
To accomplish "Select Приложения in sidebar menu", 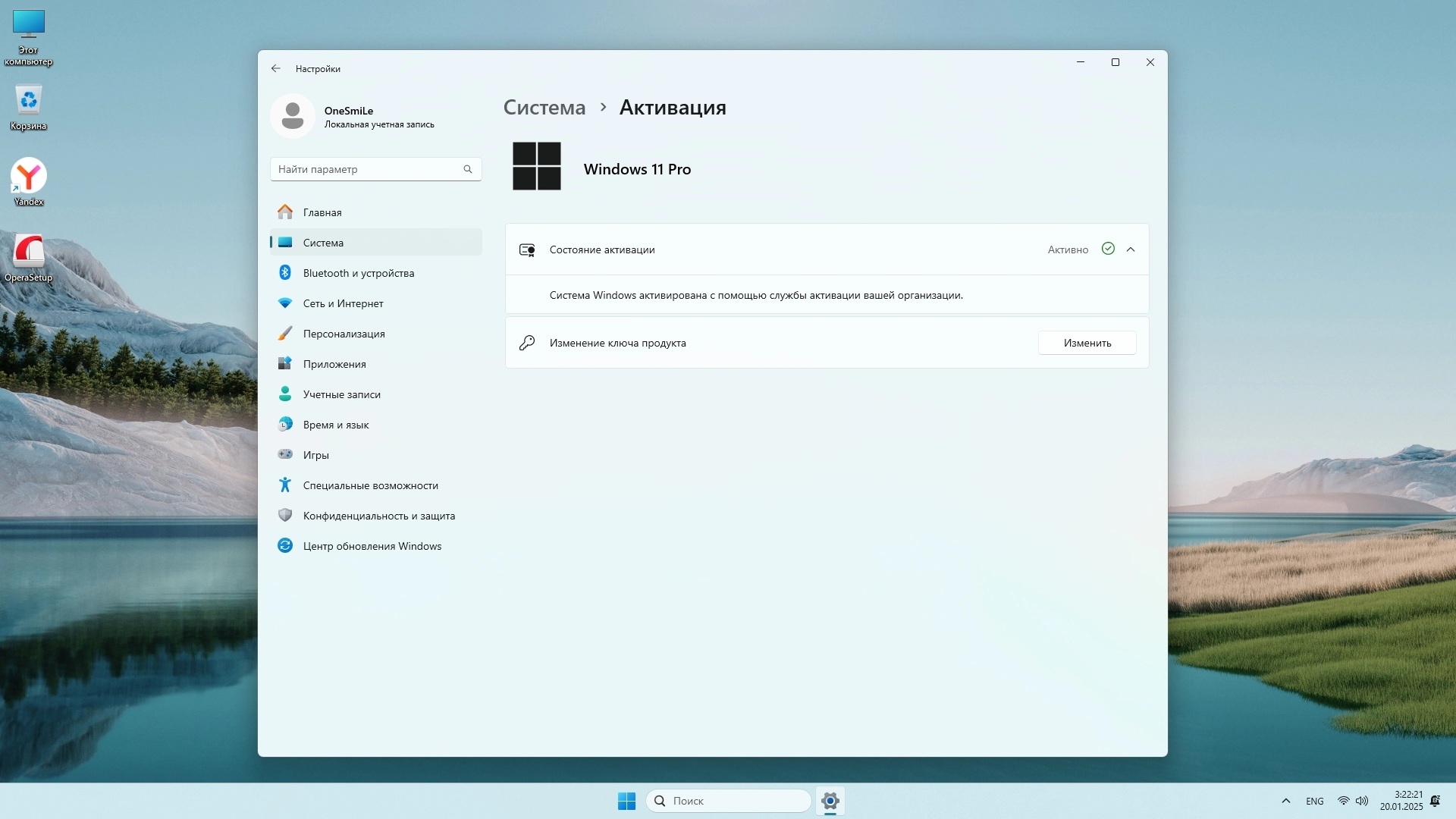I will tap(334, 364).
